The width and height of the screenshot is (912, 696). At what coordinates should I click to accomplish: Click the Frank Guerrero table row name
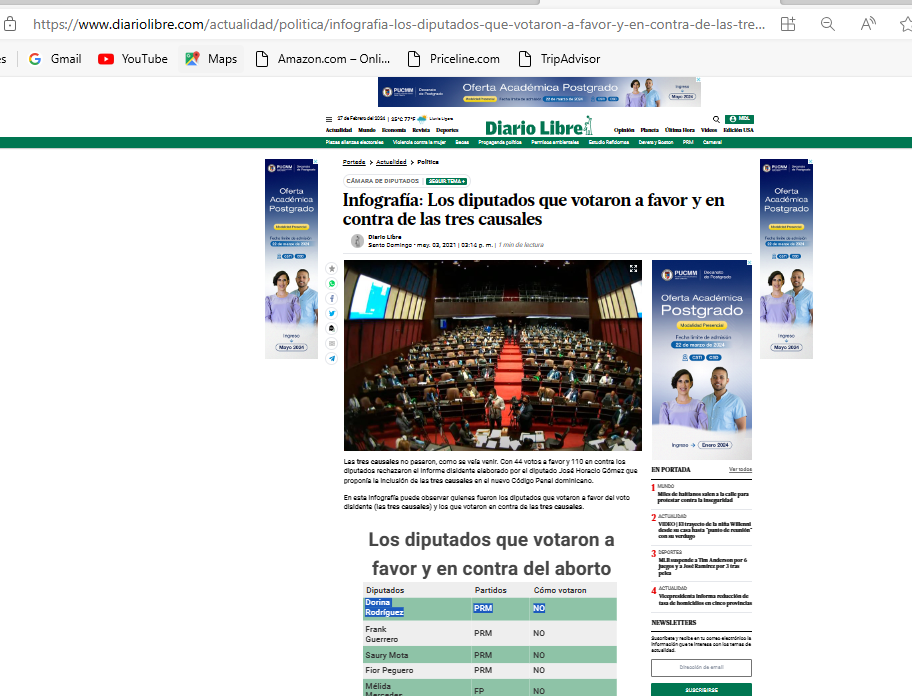point(382,634)
